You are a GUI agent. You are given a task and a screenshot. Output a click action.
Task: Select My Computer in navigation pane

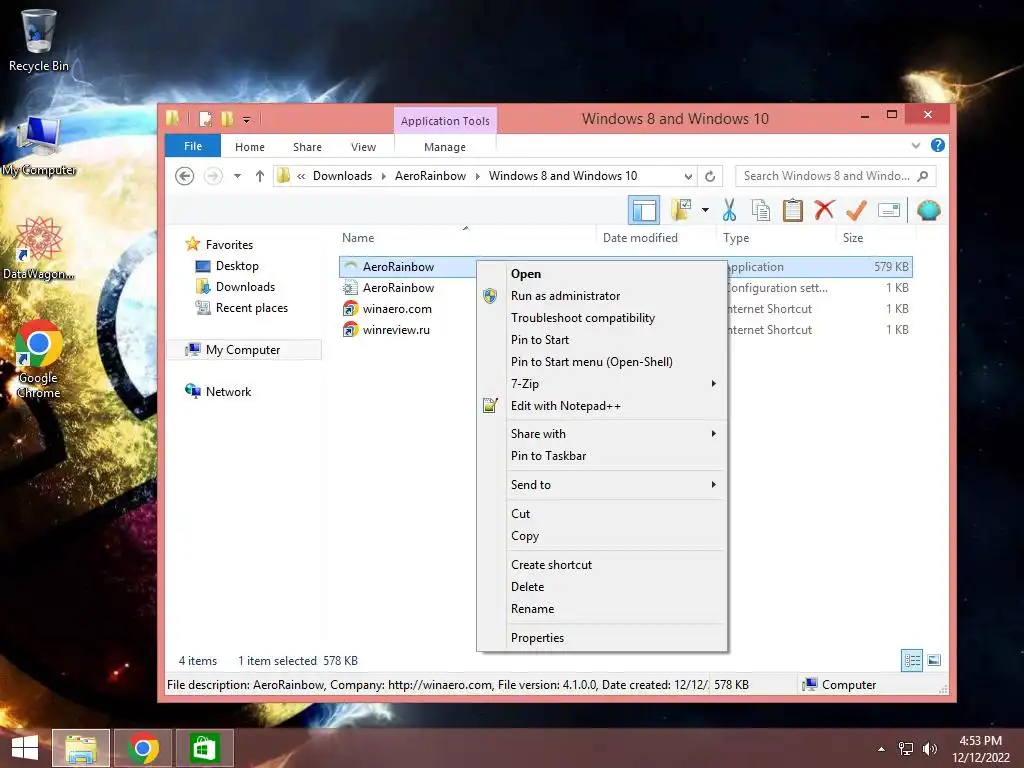coord(242,350)
